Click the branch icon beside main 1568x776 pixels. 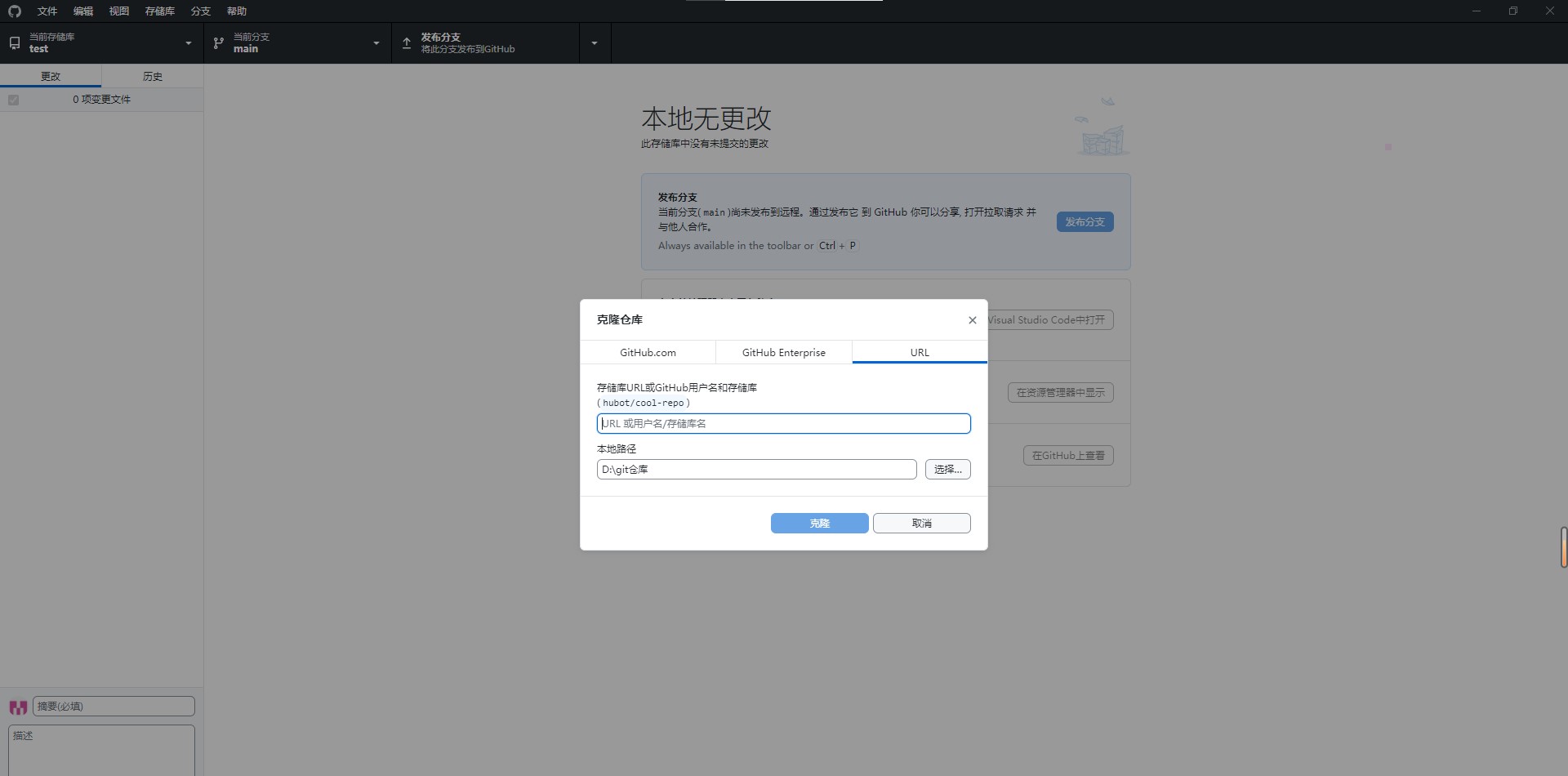(219, 42)
